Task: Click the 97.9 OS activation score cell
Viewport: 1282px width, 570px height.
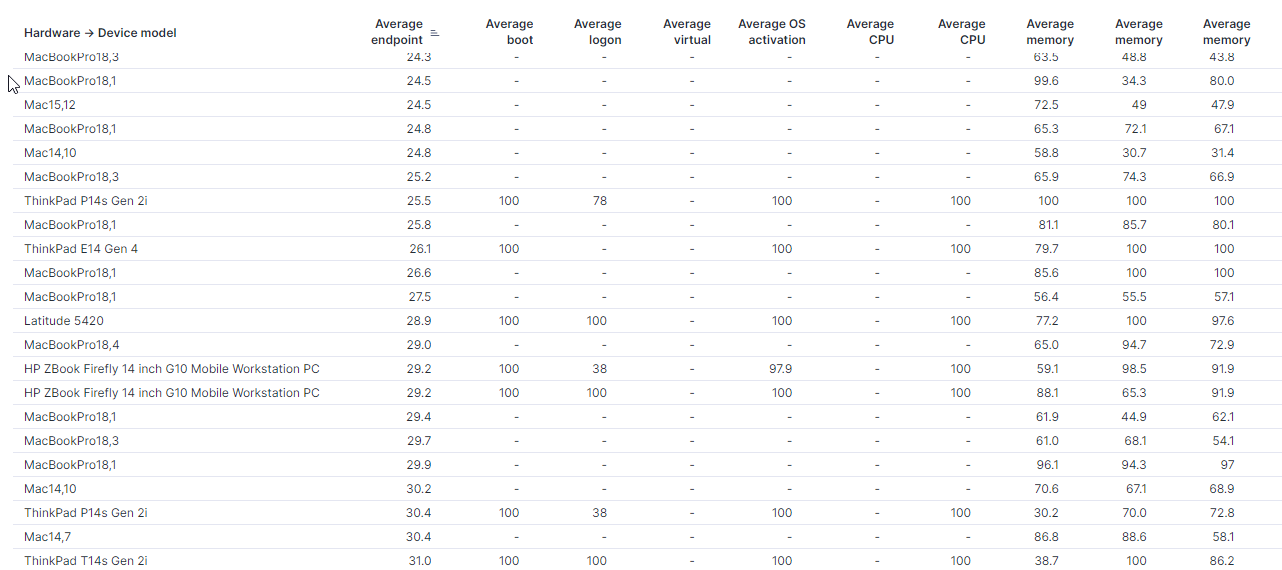Action: click(x=781, y=369)
